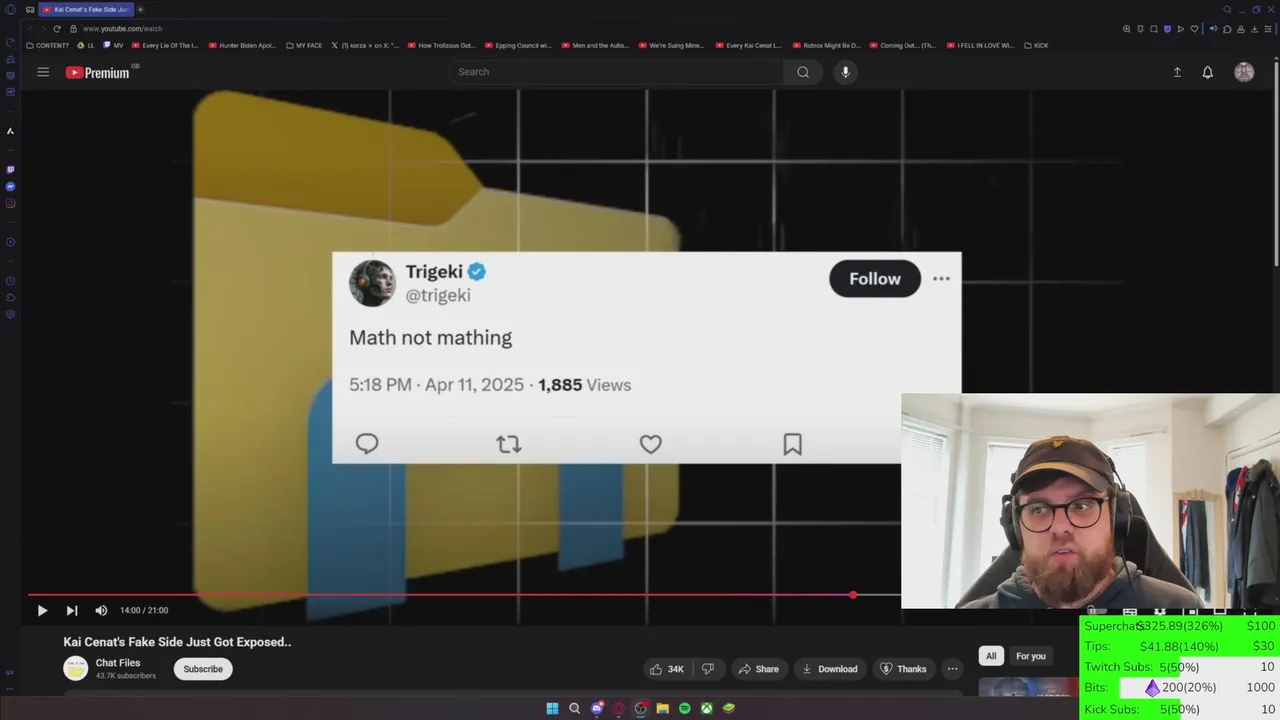The height and width of the screenshot is (720, 1280).
Task: Click the Trigeki profile picture in tweet
Action: 372,283
